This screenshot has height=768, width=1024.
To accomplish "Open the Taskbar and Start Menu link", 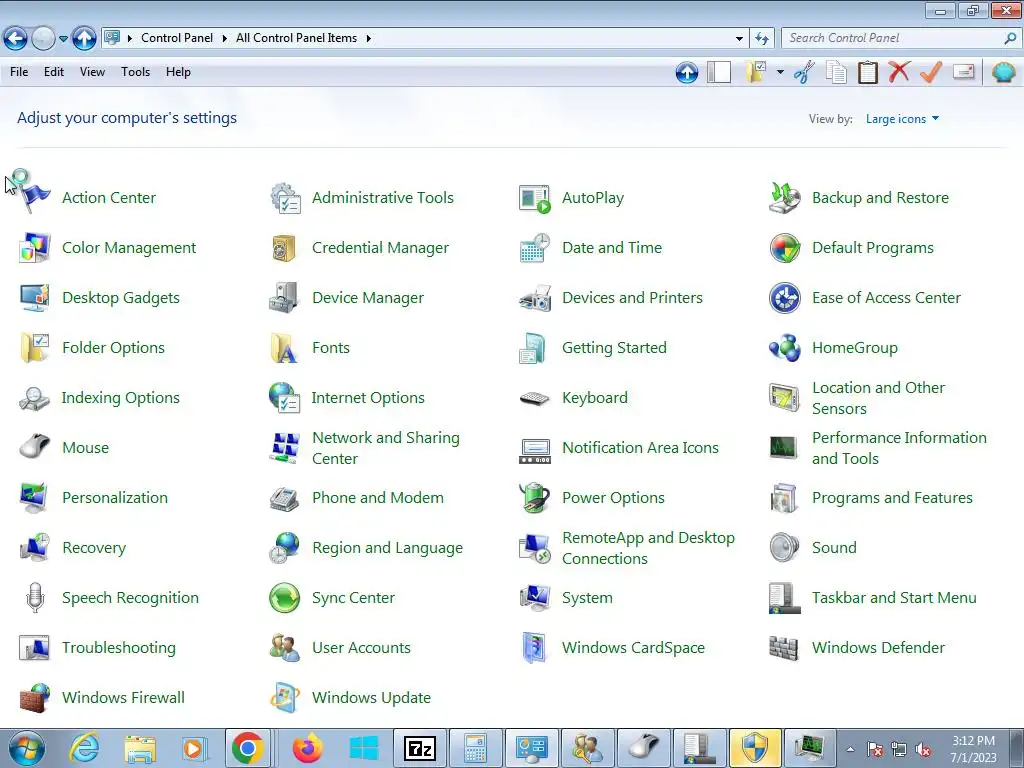I will [x=894, y=598].
